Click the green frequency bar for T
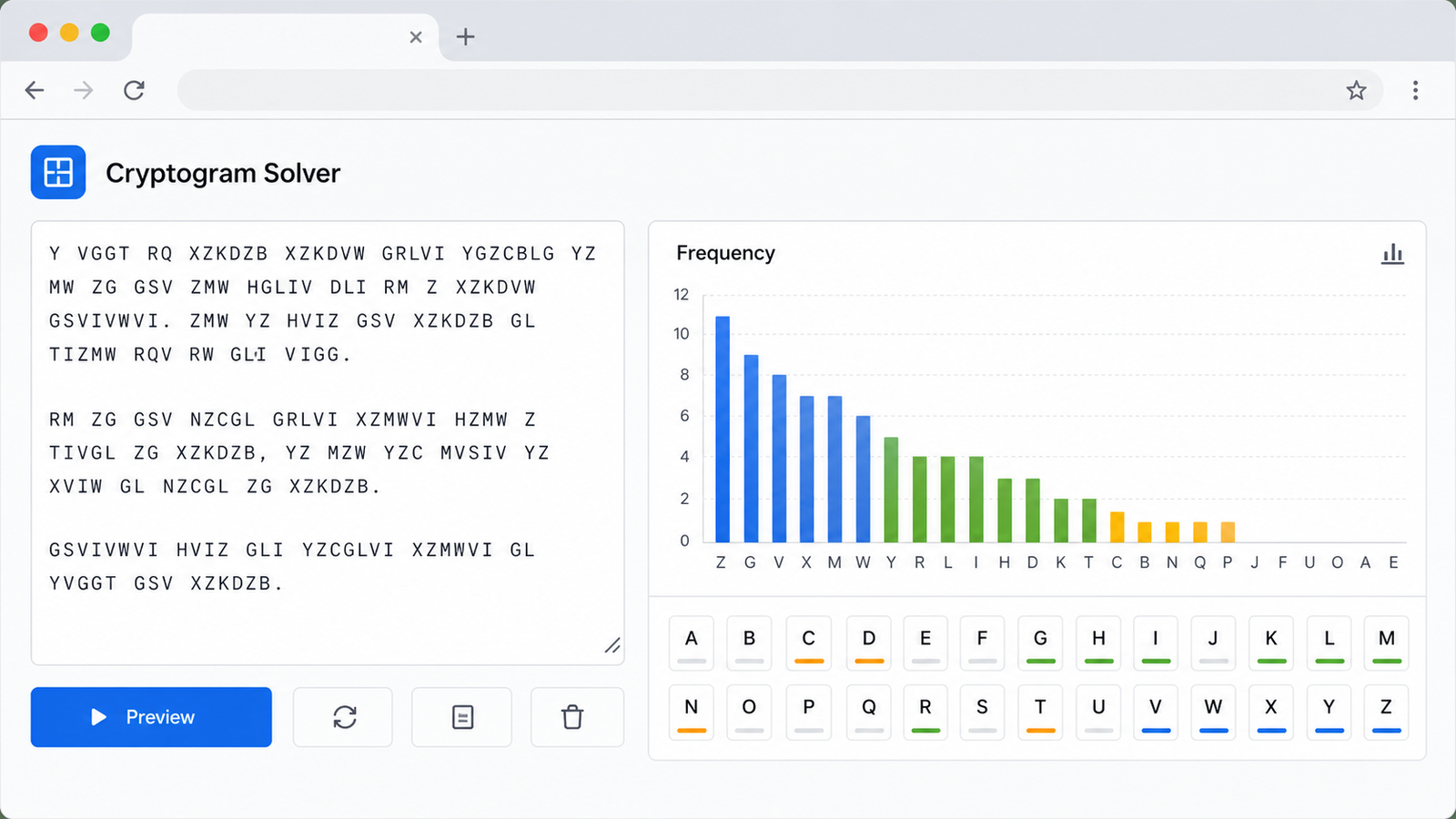 coord(1088,521)
